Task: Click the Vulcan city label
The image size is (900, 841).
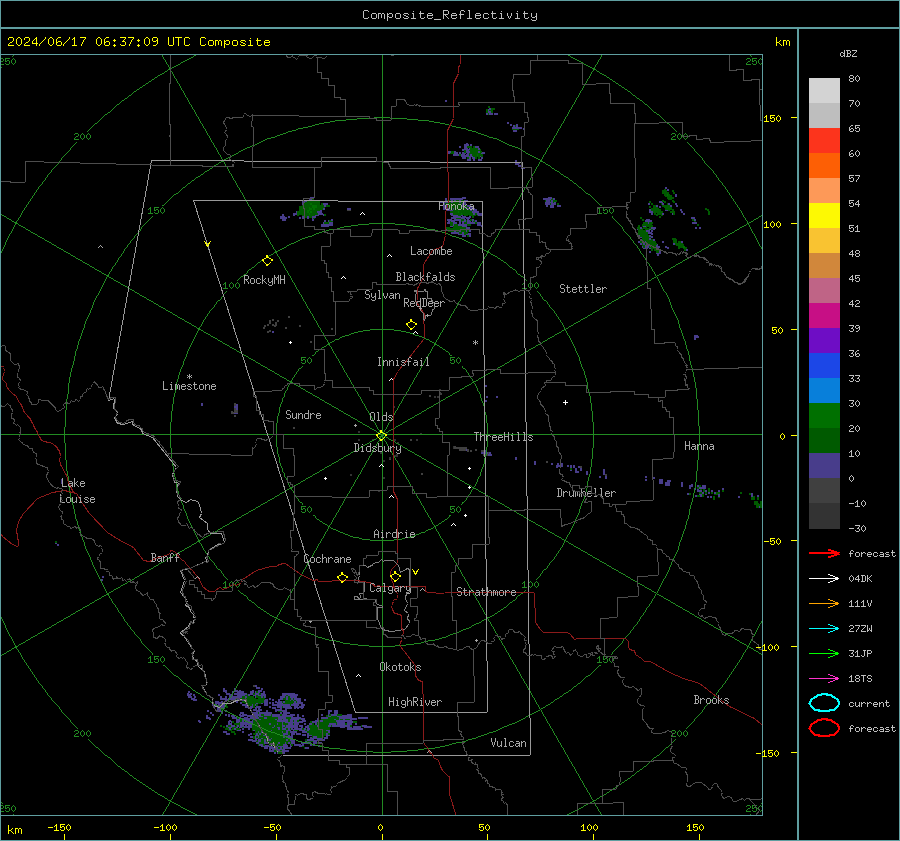Action: click(x=508, y=743)
